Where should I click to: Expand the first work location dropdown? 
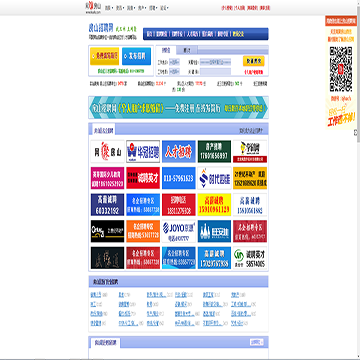[x=174, y=62]
